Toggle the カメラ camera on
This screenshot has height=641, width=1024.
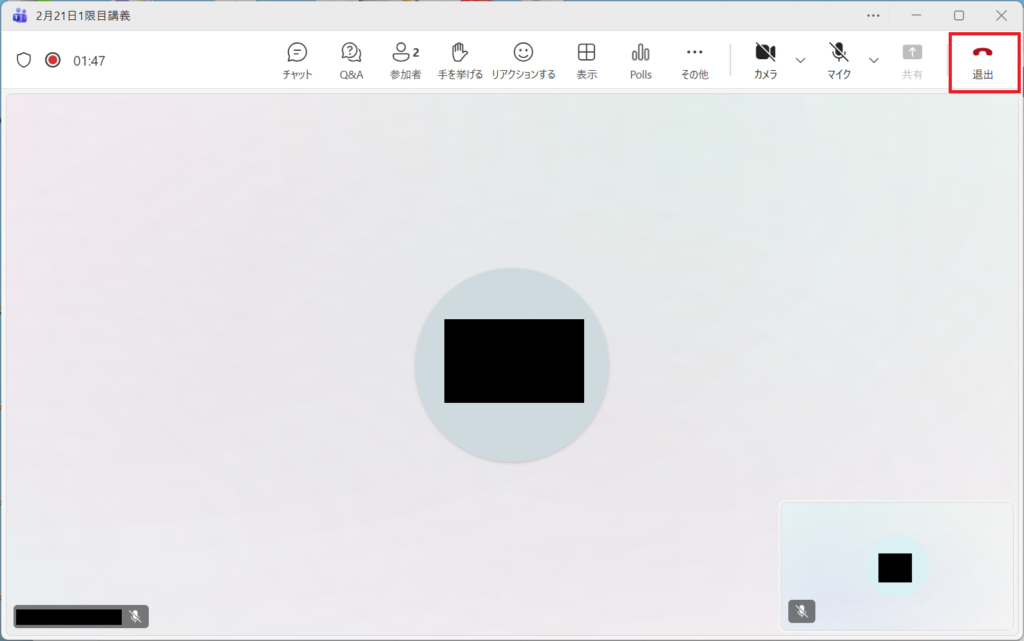pyautogui.click(x=765, y=61)
